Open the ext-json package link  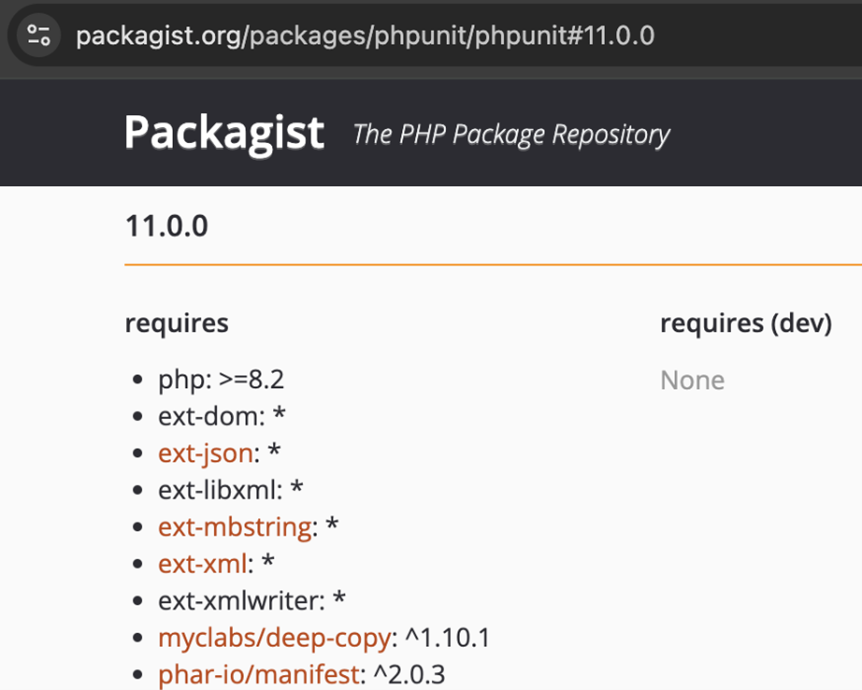pyautogui.click(x=206, y=454)
